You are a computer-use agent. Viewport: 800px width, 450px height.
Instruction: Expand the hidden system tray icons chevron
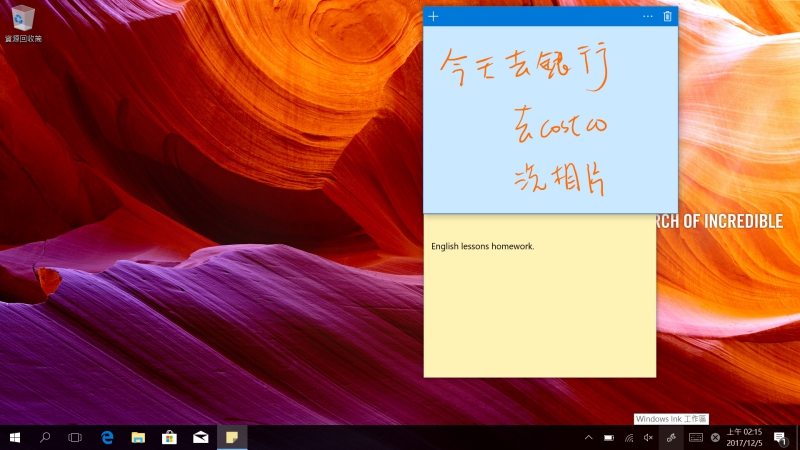[x=588, y=438]
